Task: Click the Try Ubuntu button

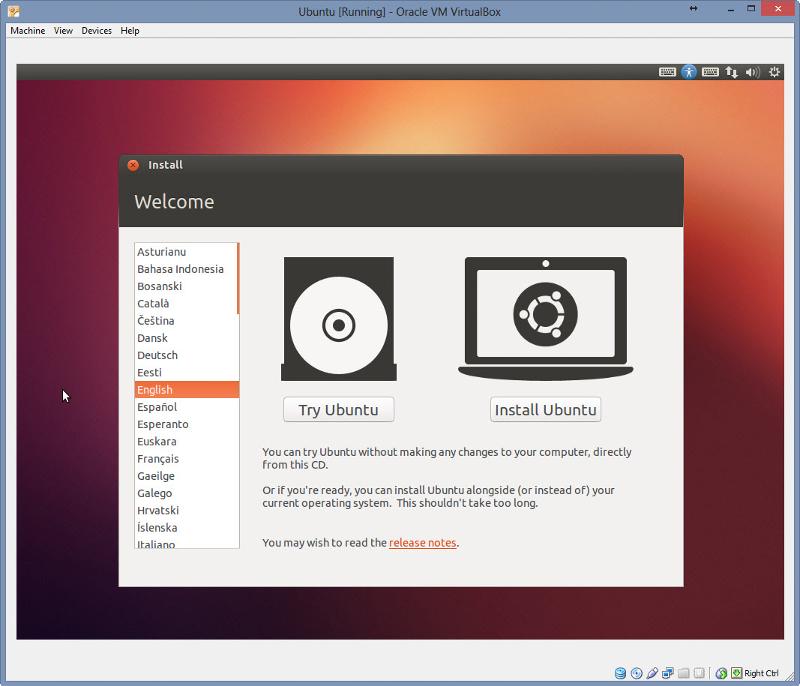Action: (x=339, y=410)
